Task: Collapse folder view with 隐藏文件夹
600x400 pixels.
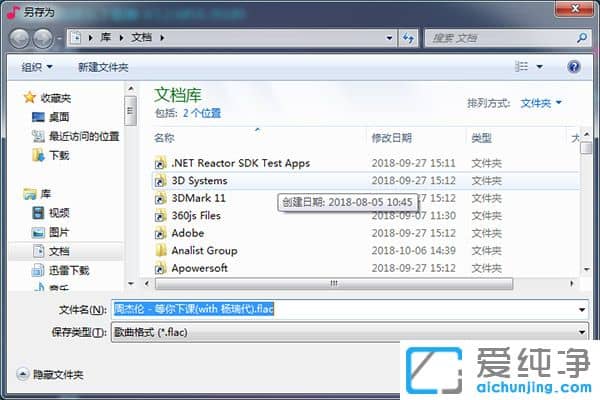Action: 50,375
